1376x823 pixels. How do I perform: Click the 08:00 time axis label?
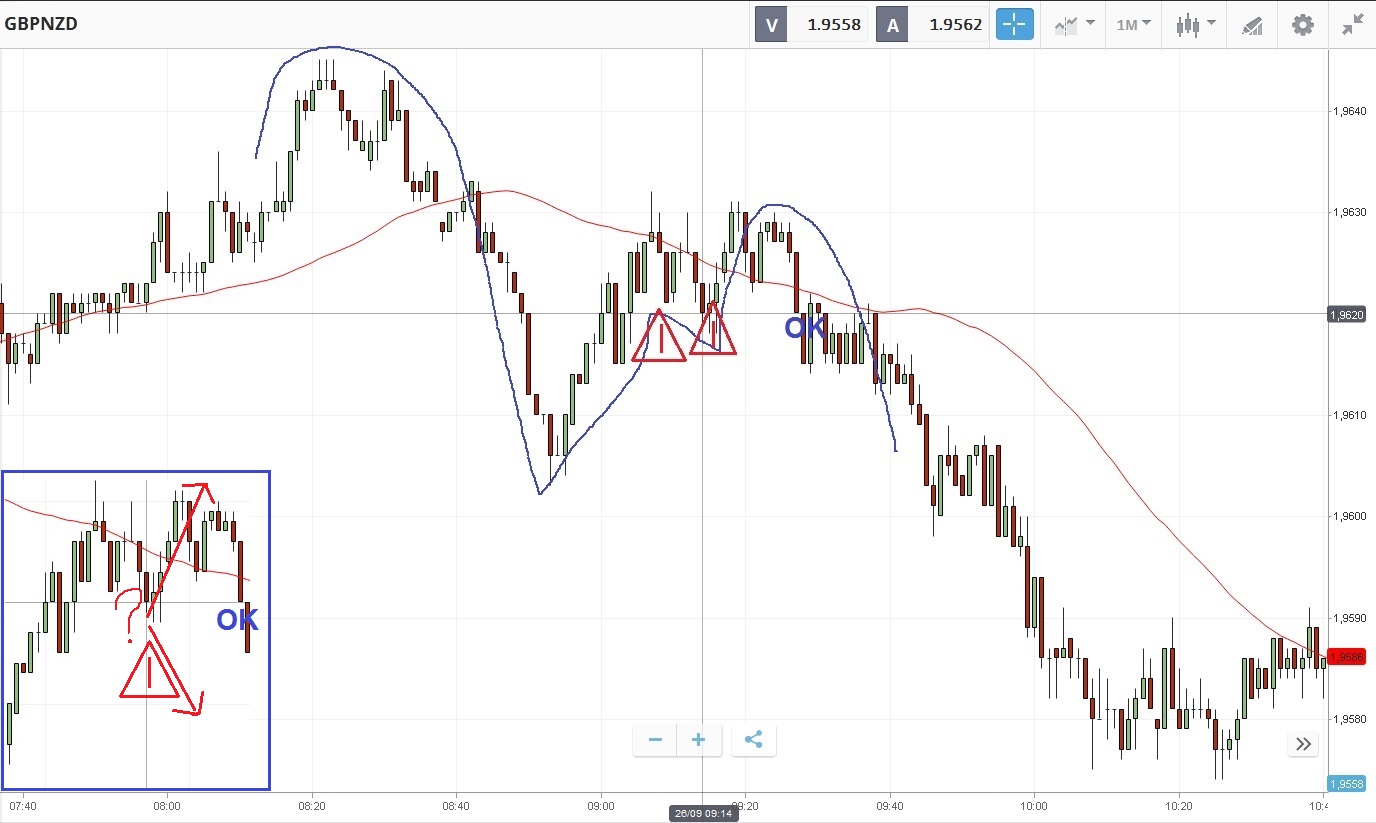(167, 806)
